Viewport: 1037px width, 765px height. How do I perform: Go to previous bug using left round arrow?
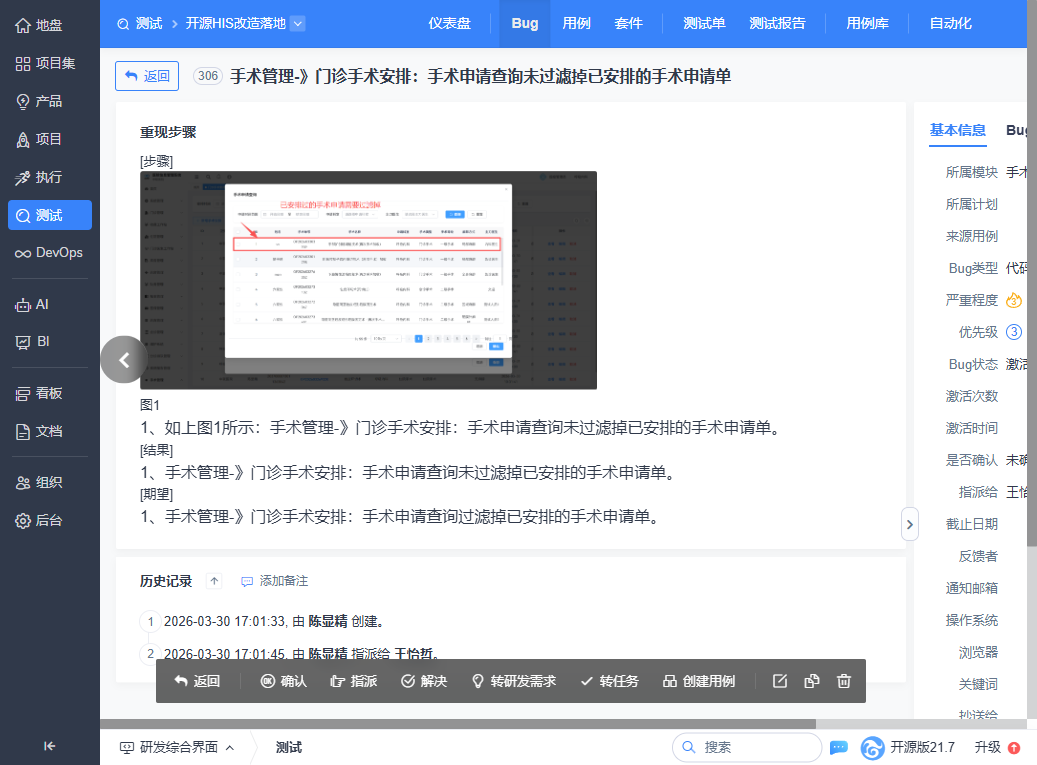click(x=124, y=360)
